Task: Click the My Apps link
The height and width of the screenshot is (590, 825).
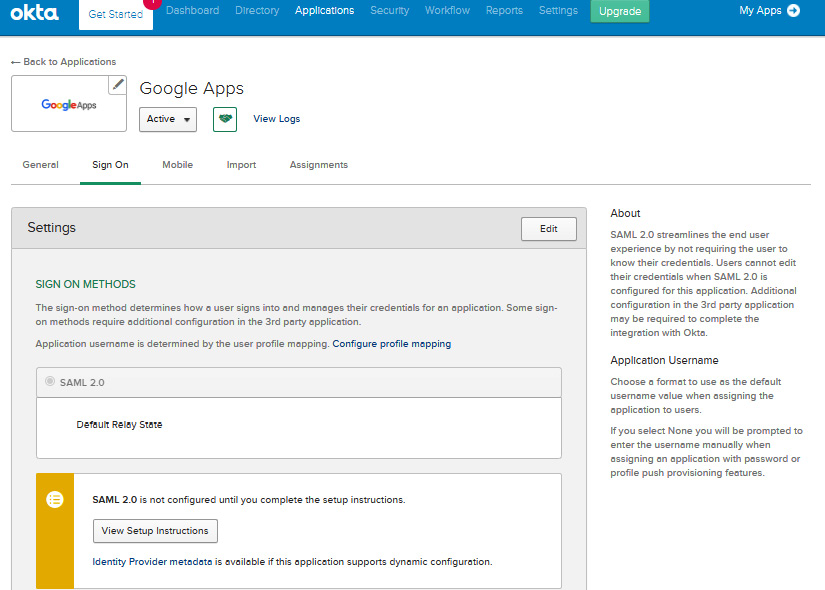Action: pyautogui.click(x=760, y=11)
